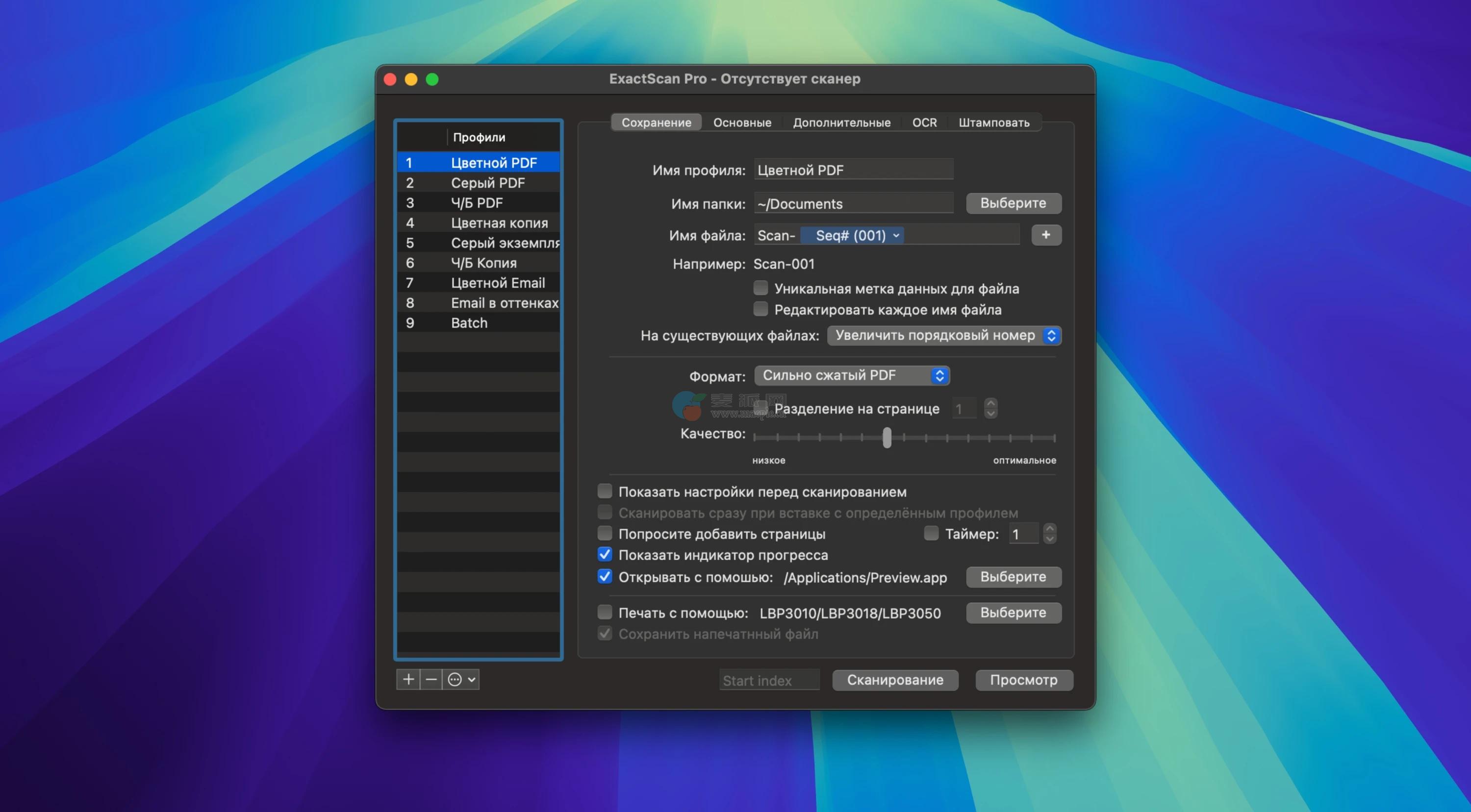Screen dimensions: 1471x812
Task: Uncheck Показать индикатор прогресса
Action: (x=605, y=555)
